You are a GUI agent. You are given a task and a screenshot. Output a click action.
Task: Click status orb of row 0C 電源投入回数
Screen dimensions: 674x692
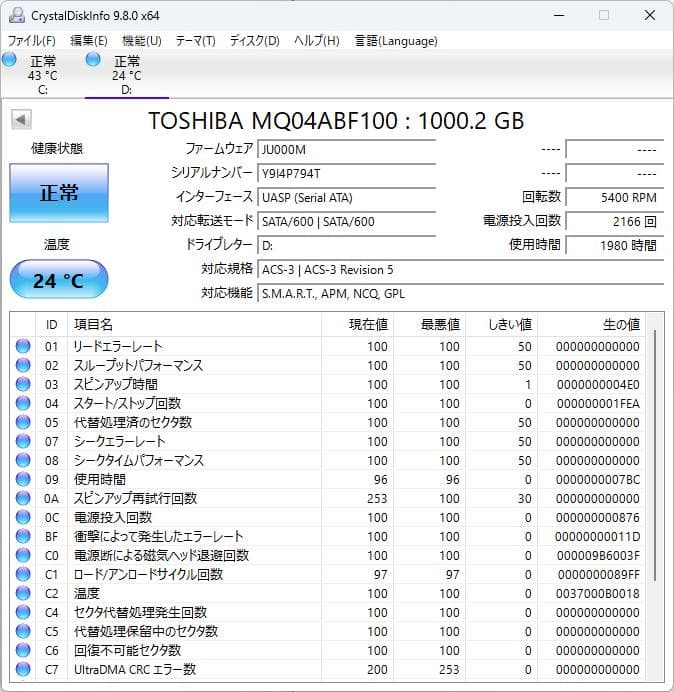tap(23, 517)
